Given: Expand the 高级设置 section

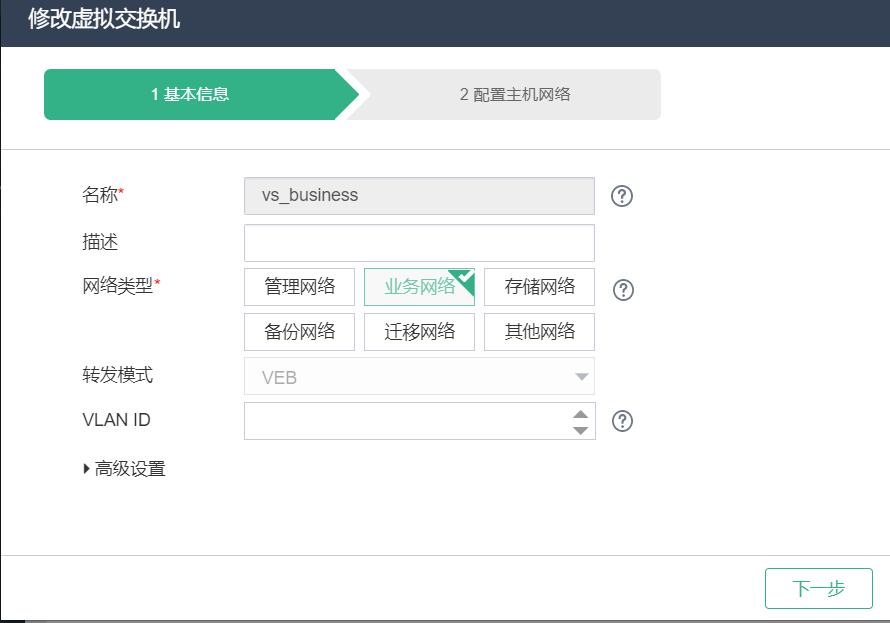Looking at the screenshot, I should tap(124, 469).
